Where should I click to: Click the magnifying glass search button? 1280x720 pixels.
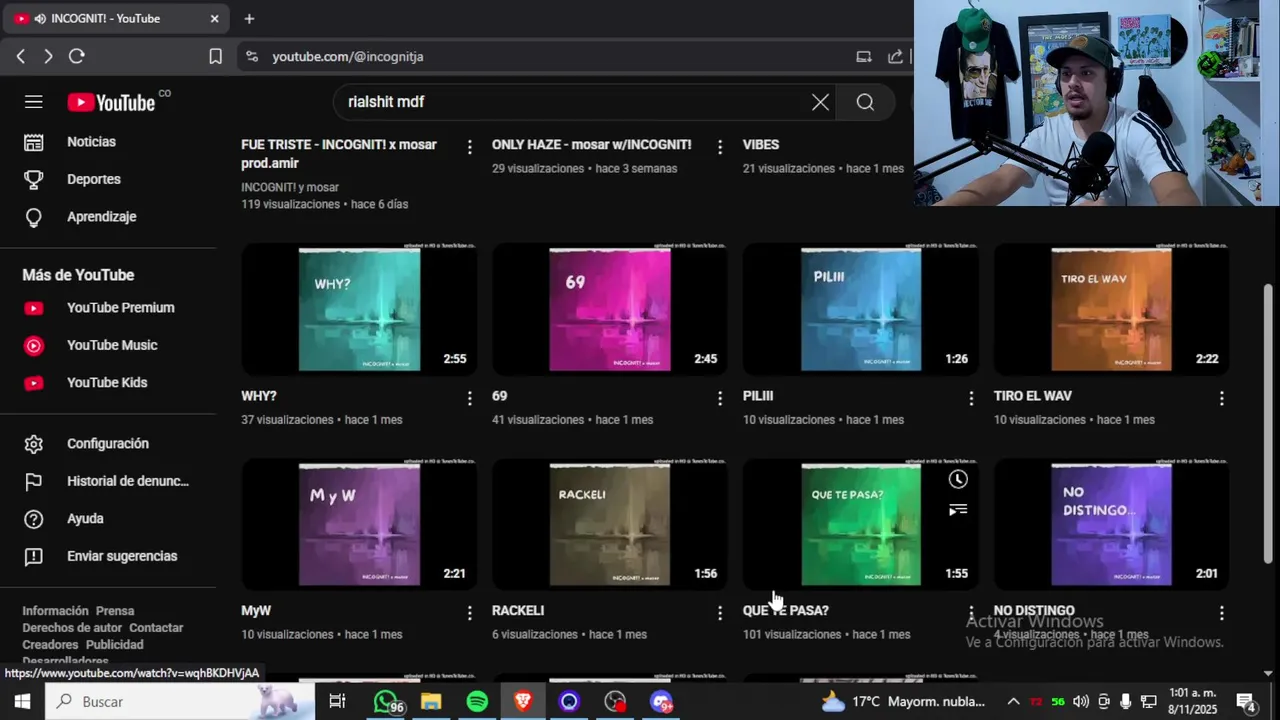pyautogui.click(x=865, y=102)
